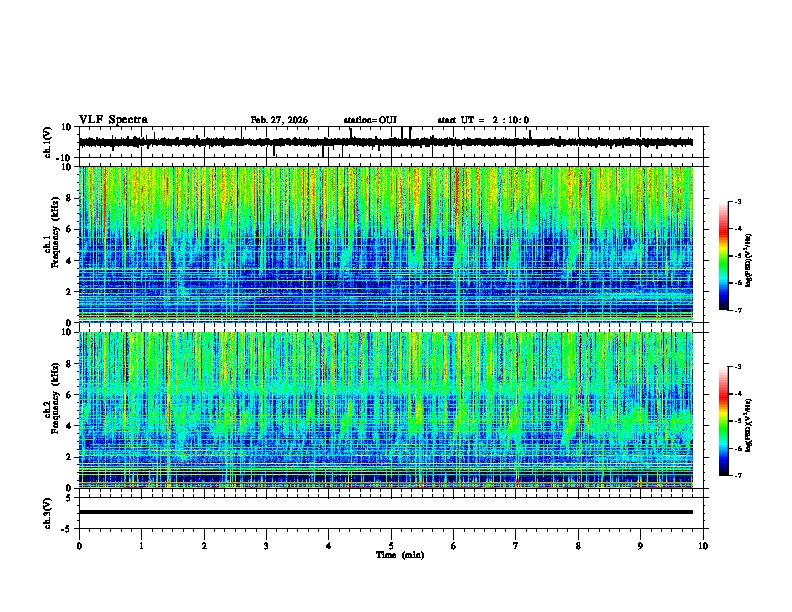Click the ch.1 colorbar log(PSD) unit label
The image size is (792, 612).
pyautogui.click(x=749, y=260)
